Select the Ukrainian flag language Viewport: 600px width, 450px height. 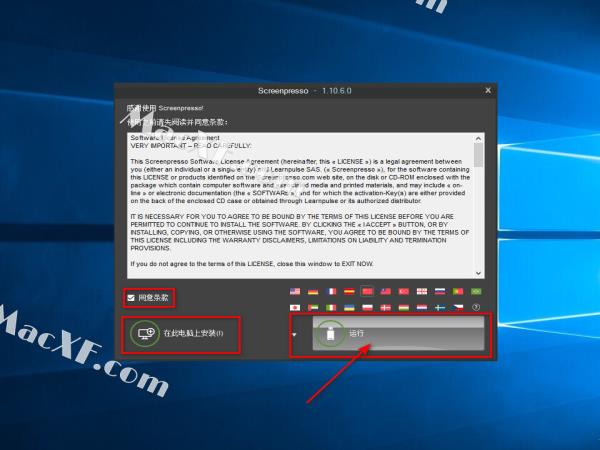coord(349,308)
